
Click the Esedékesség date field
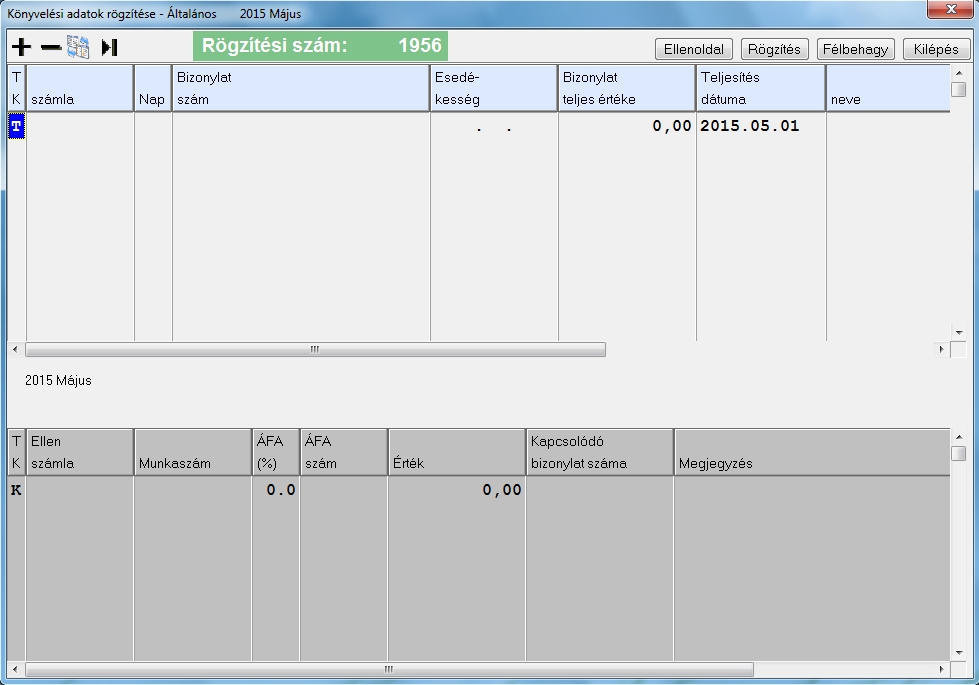(494, 126)
